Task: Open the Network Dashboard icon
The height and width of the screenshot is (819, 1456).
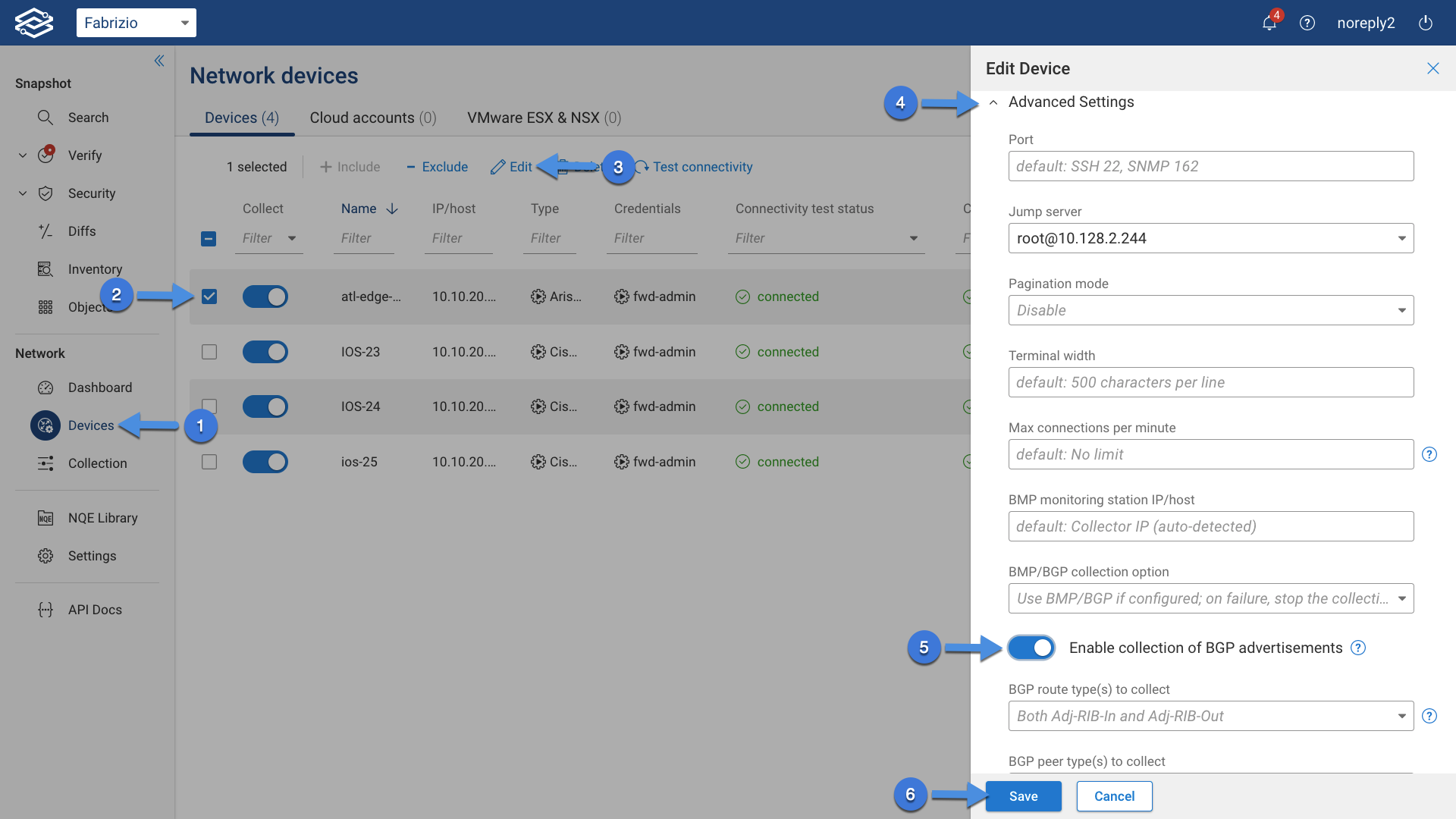Action: tap(45, 388)
